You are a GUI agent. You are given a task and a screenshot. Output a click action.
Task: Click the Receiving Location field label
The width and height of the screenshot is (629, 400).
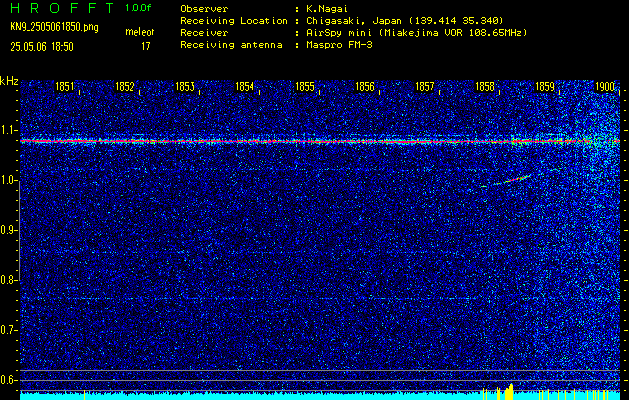(x=234, y=21)
